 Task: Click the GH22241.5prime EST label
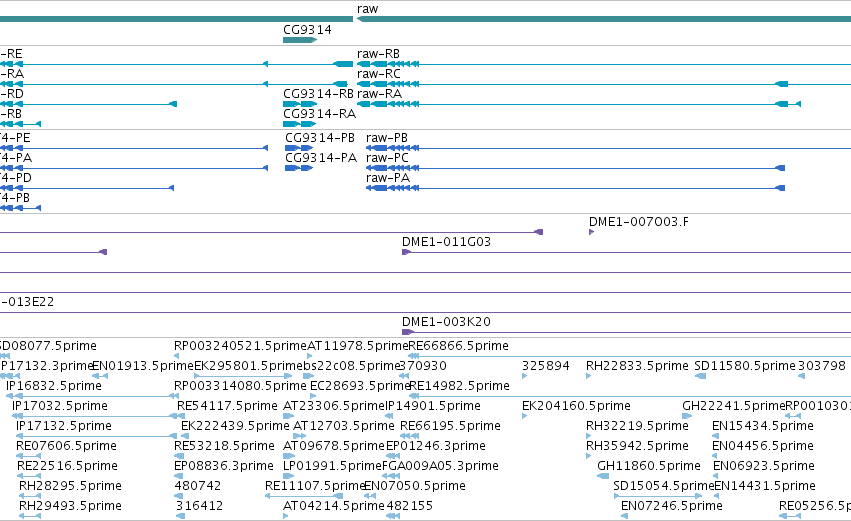click(734, 406)
